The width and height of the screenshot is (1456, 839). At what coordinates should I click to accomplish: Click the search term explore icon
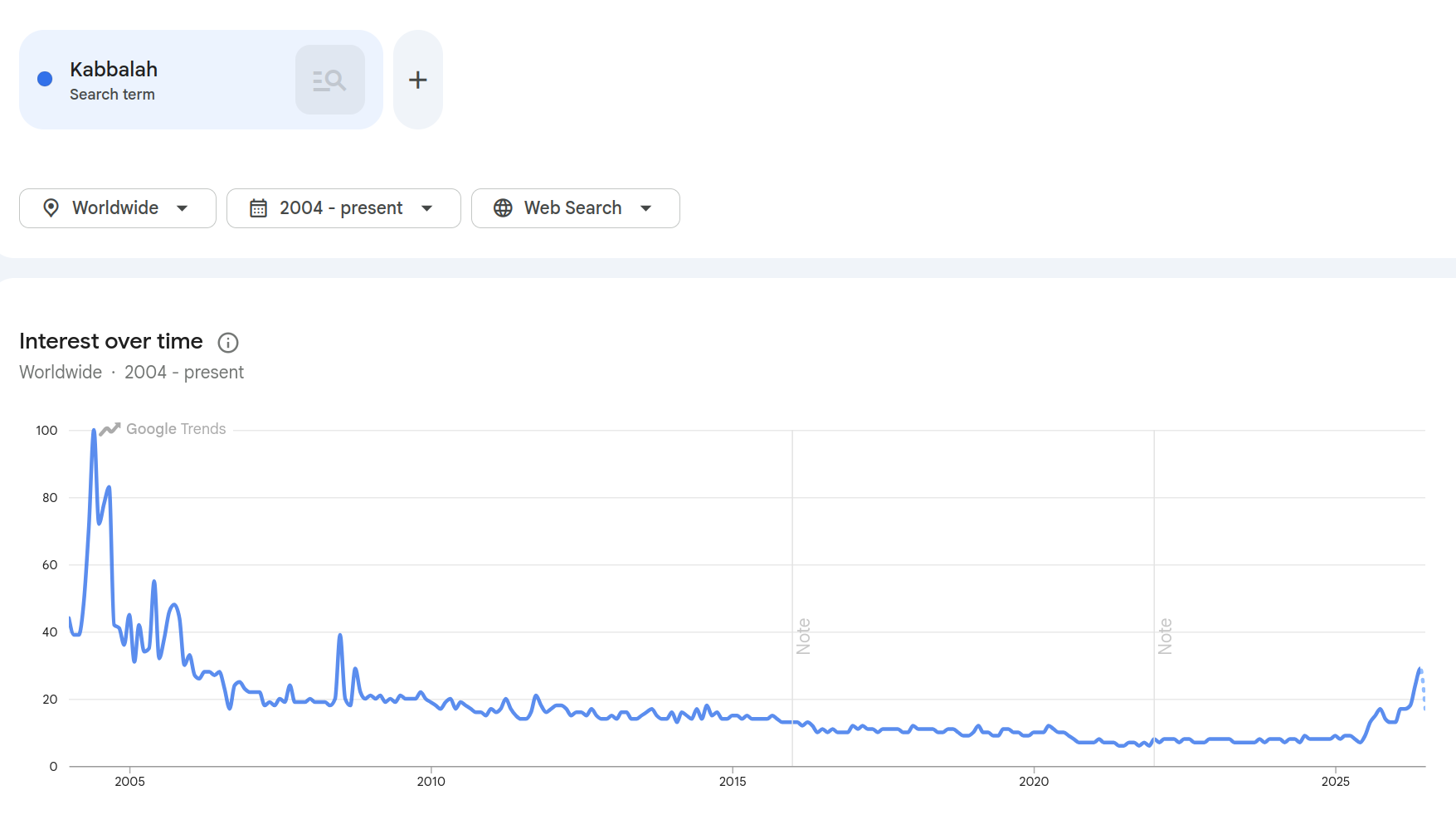click(329, 80)
